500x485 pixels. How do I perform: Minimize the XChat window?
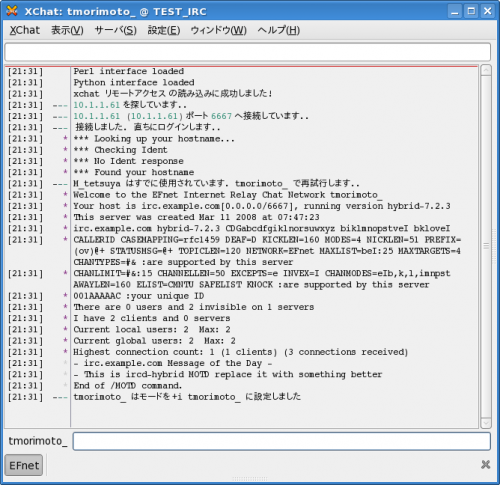(455, 11)
